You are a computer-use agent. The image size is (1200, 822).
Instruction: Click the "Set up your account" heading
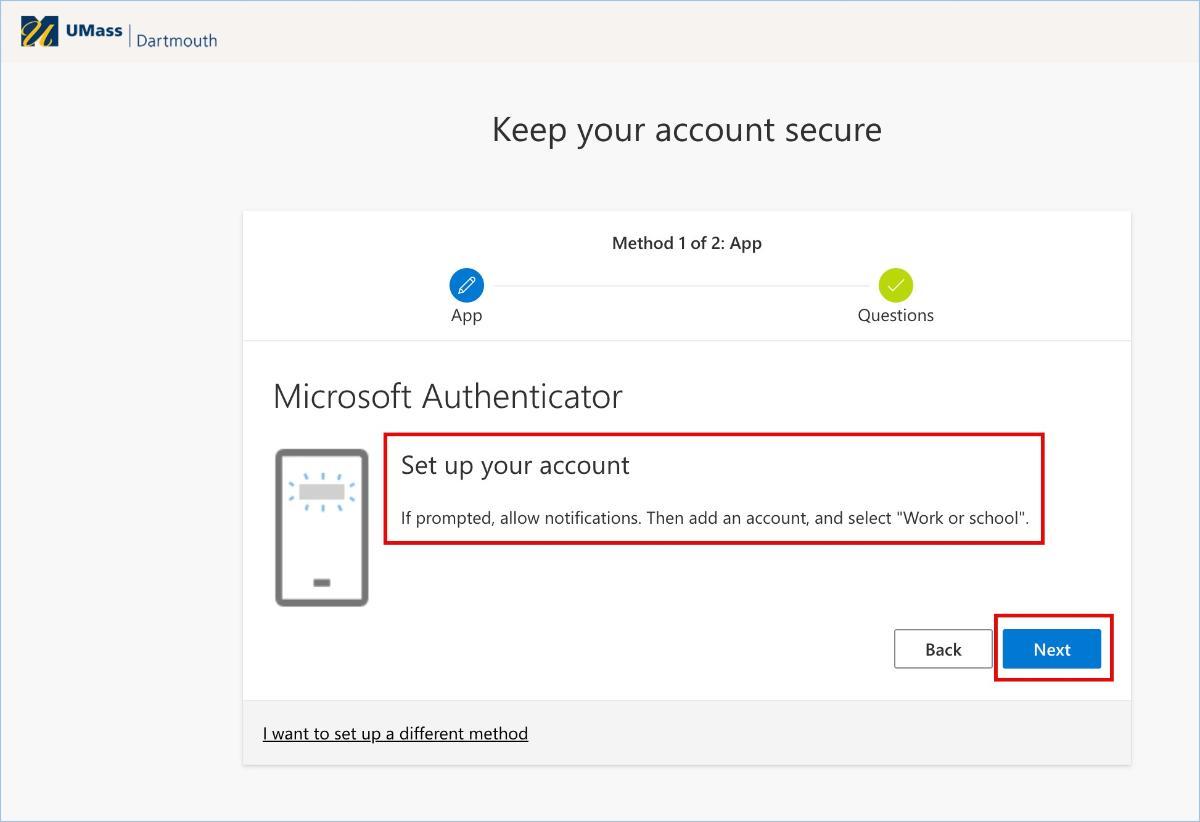515,465
